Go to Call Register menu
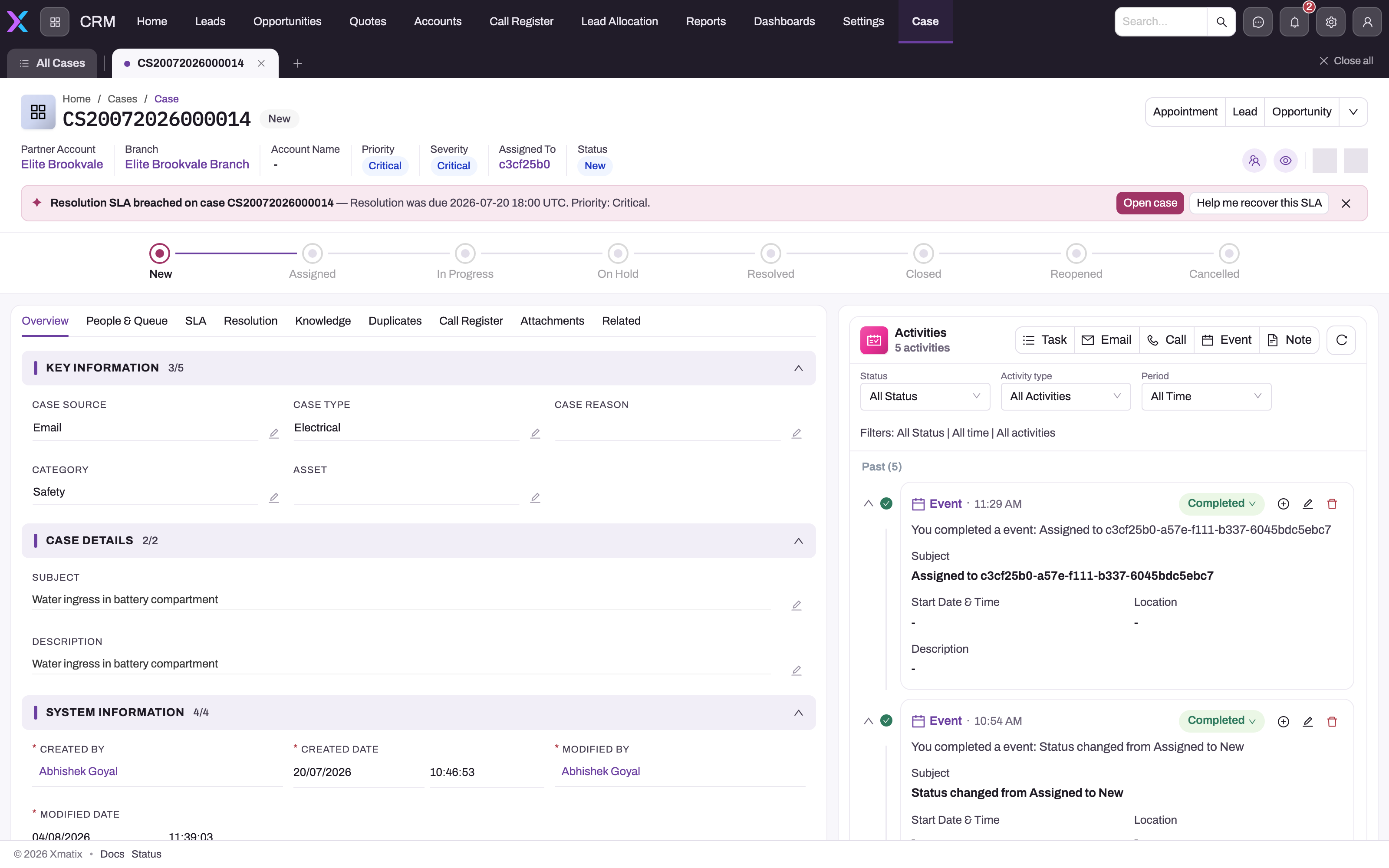This screenshot has height=868, width=1389. (521, 22)
